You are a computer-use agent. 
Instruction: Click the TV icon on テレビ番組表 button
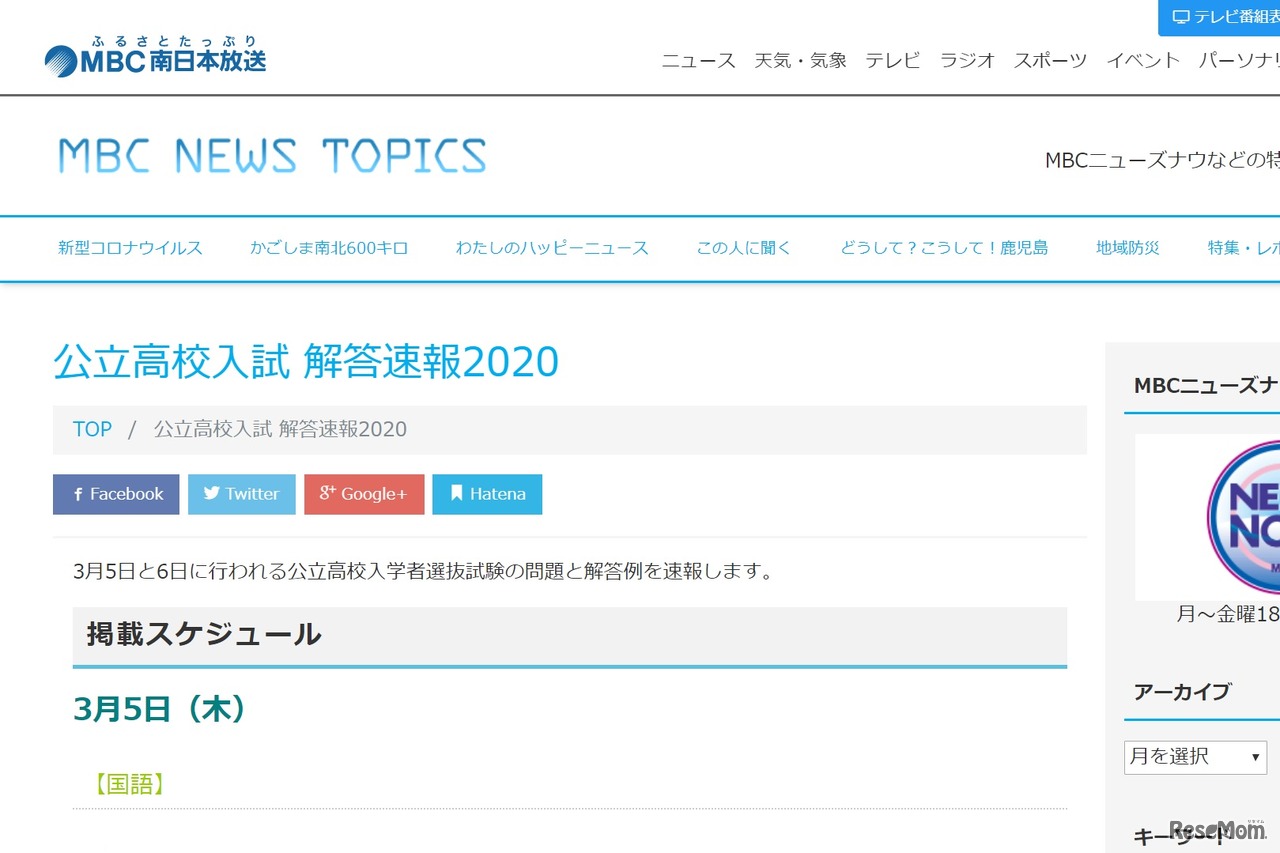[x=1180, y=17]
